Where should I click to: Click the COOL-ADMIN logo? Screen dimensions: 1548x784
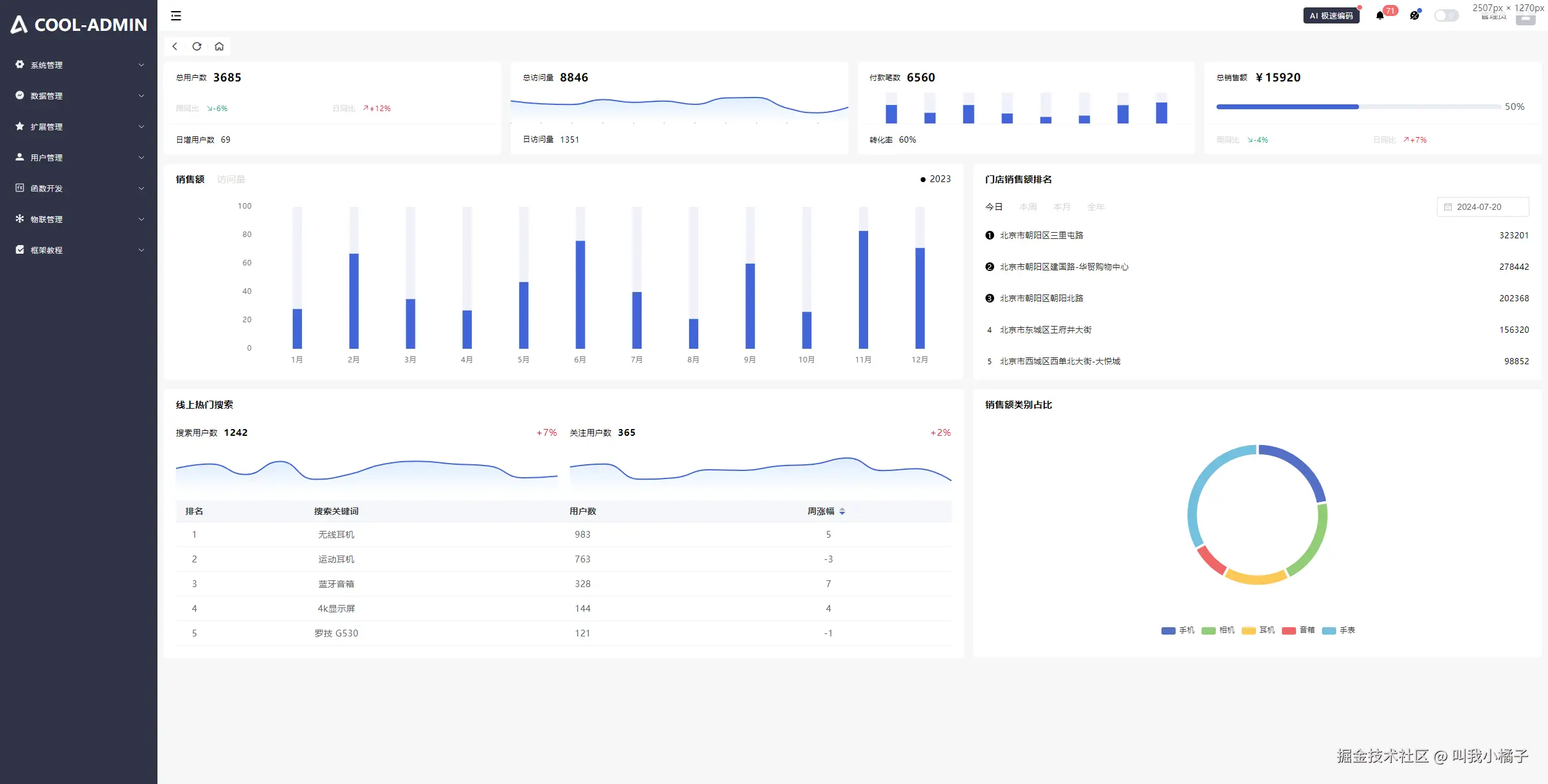(x=79, y=25)
